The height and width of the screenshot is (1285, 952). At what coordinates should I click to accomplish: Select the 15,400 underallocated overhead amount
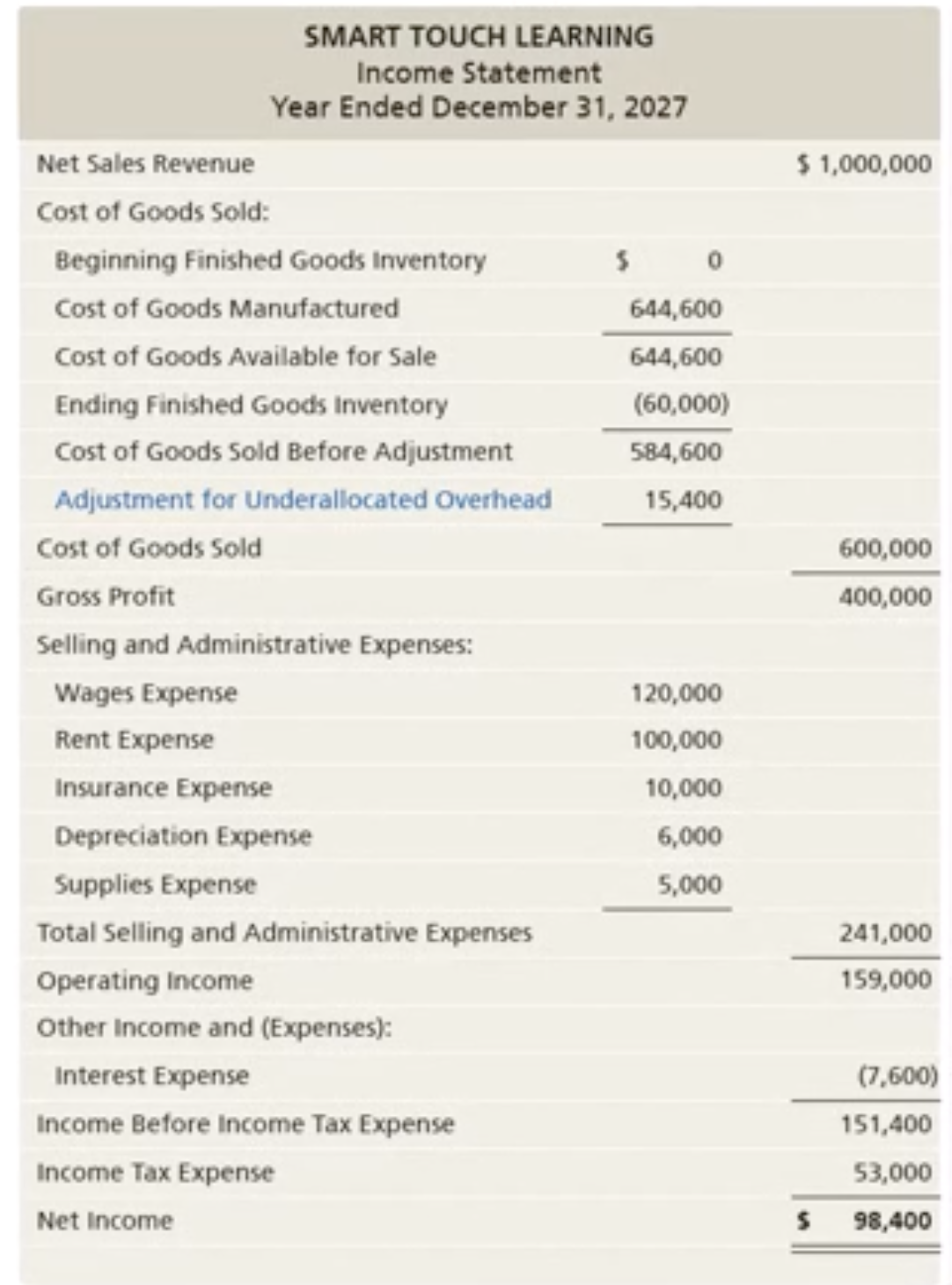[683, 500]
